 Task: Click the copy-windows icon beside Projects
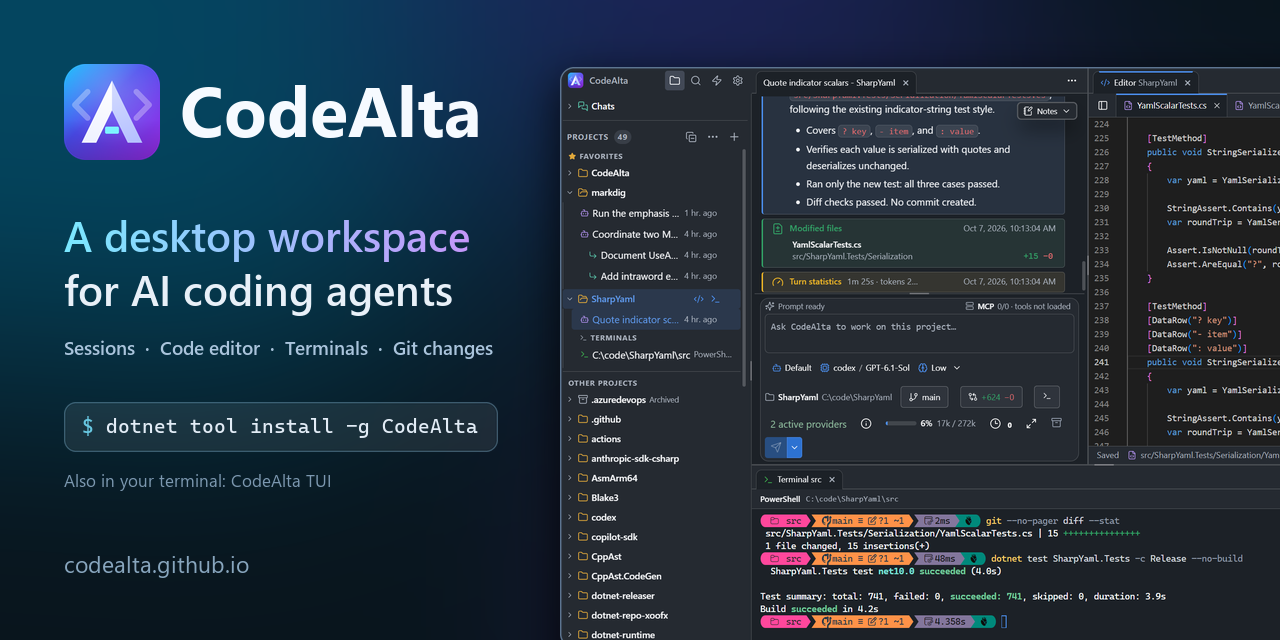pyautogui.click(x=691, y=137)
